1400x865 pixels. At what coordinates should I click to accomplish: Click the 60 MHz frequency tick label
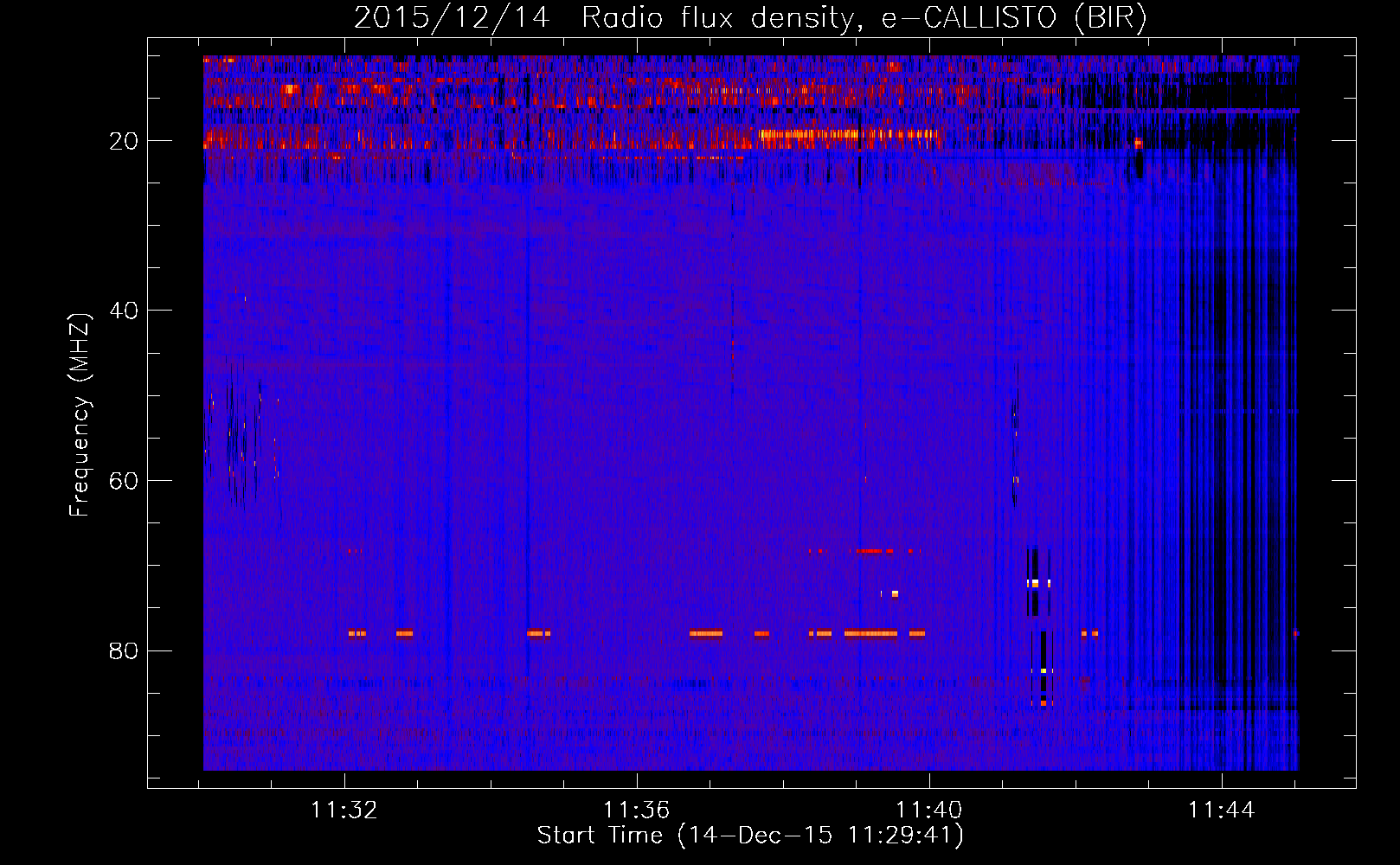point(125,481)
